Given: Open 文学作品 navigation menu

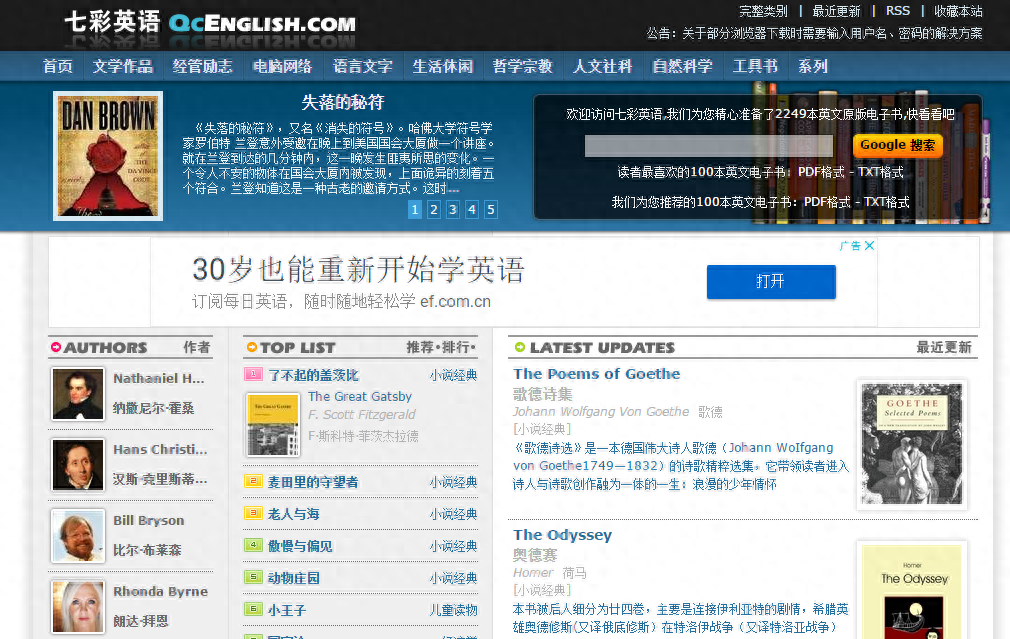Looking at the screenshot, I should click(122, 66).
